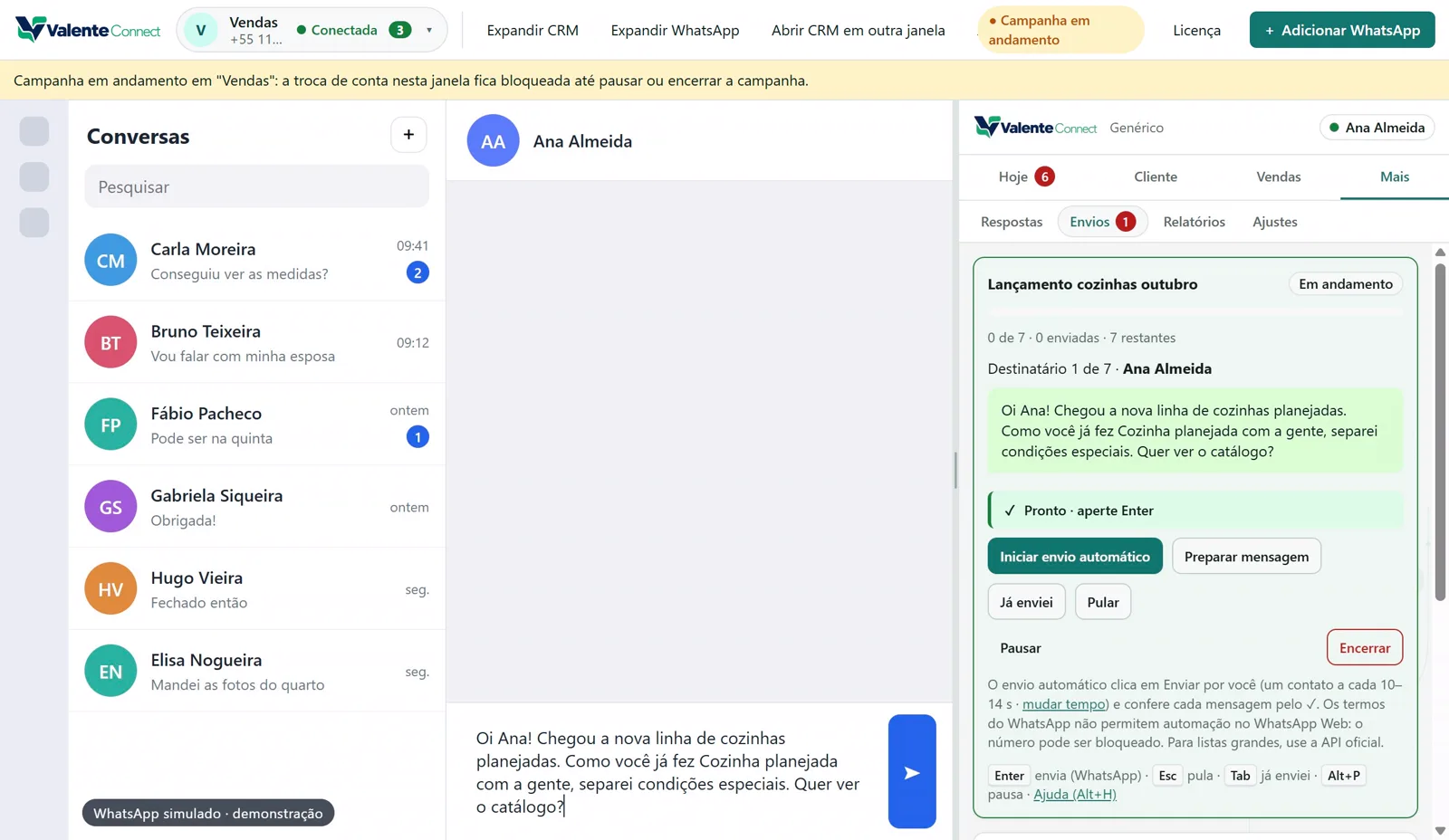Viewport: 1449px width, 840px height.
Task: Open the Relatórios sub-tab
Action: tap(1194, 222)
